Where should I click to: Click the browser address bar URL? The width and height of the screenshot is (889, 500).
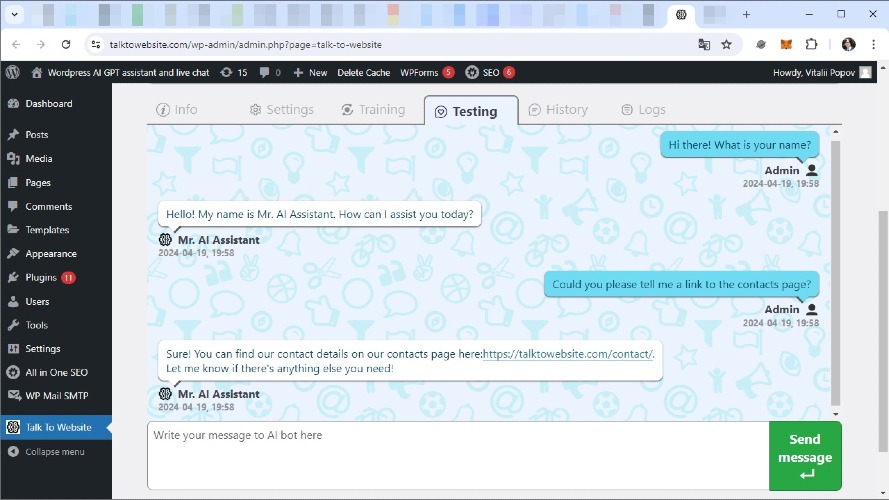click(245, 44)
